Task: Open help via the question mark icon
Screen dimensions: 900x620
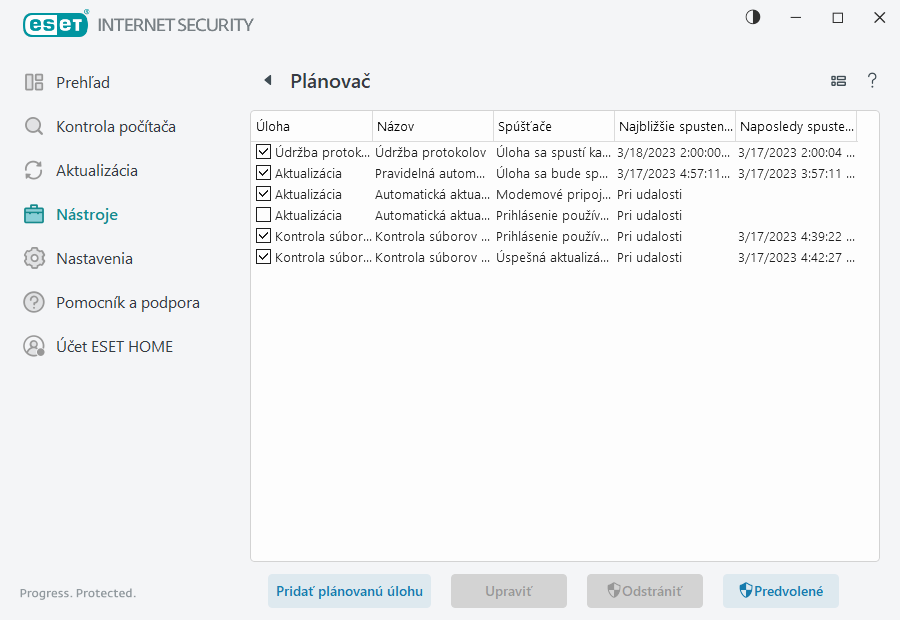Action: [x=872, y=81]
